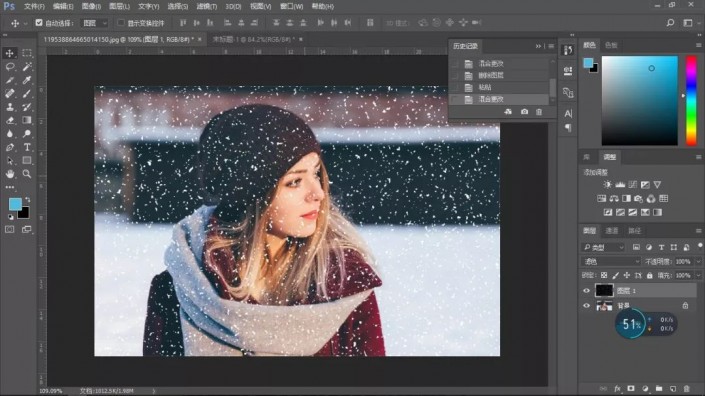705x396 pixels.
Task: Expand the layer opacity dropdown arrow
Action: tap(698, 261)
